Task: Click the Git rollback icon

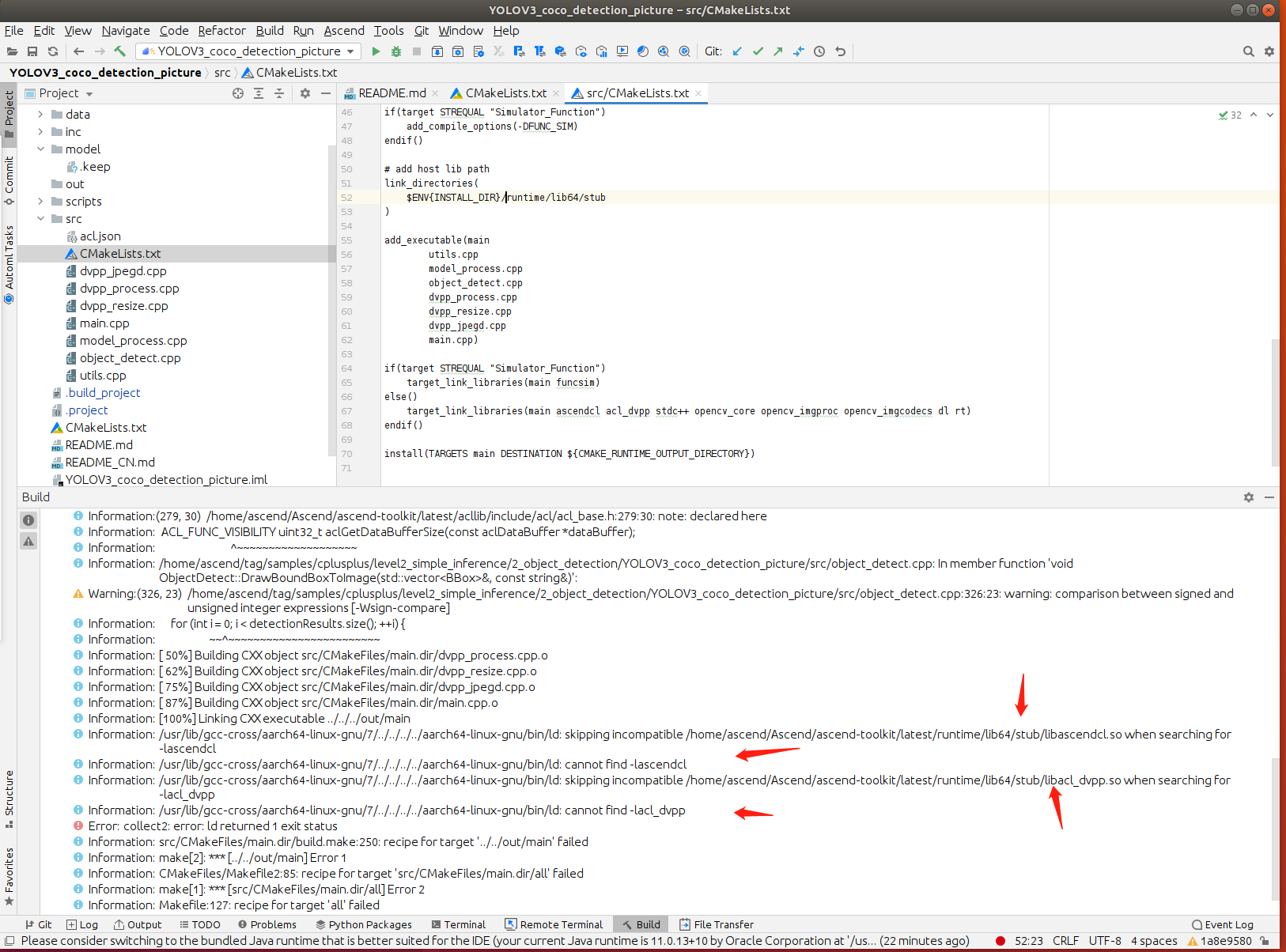Action: tap(840, 51)
